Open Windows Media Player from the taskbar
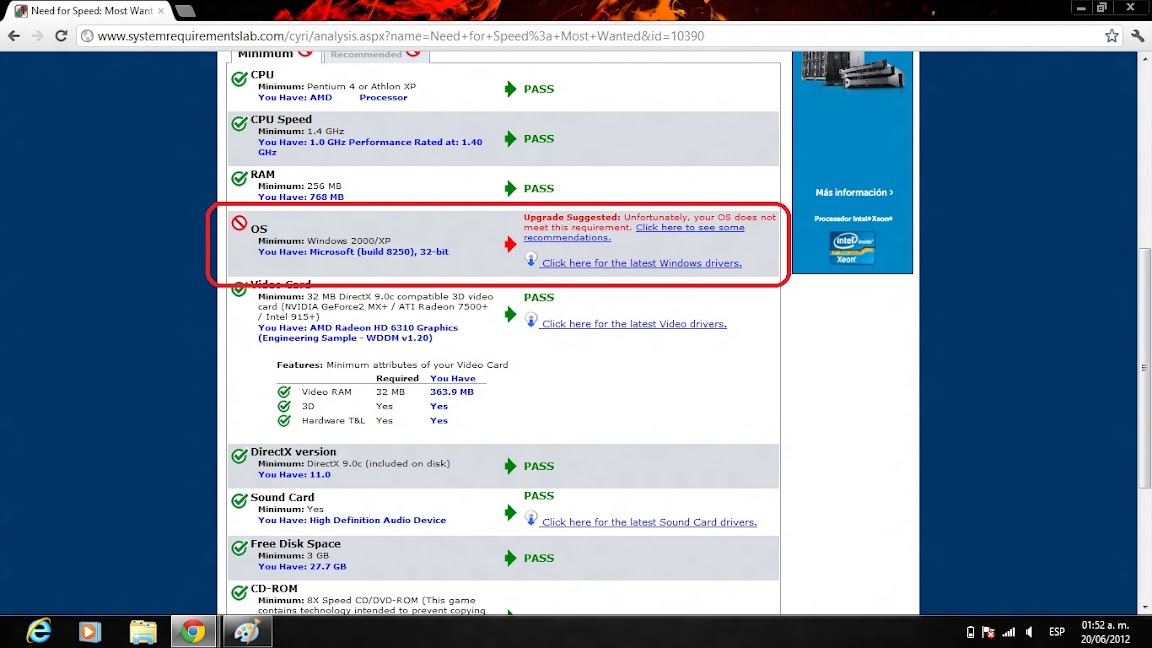This screenshot has height=648, width=1152. click(x=90, y=632)
